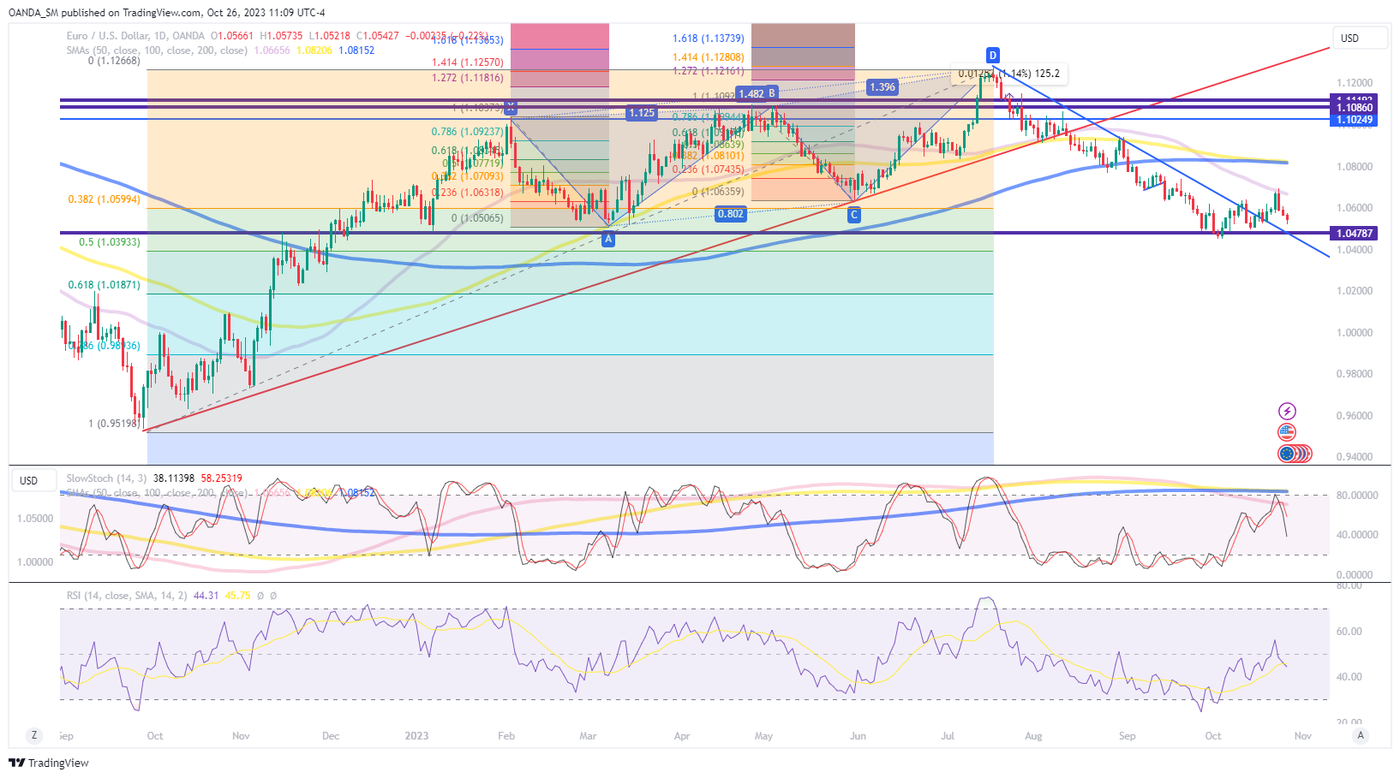Click the purple lightning bolt event icon
The height and width of the screenshot is (778, 1400).
[1287, 411]
